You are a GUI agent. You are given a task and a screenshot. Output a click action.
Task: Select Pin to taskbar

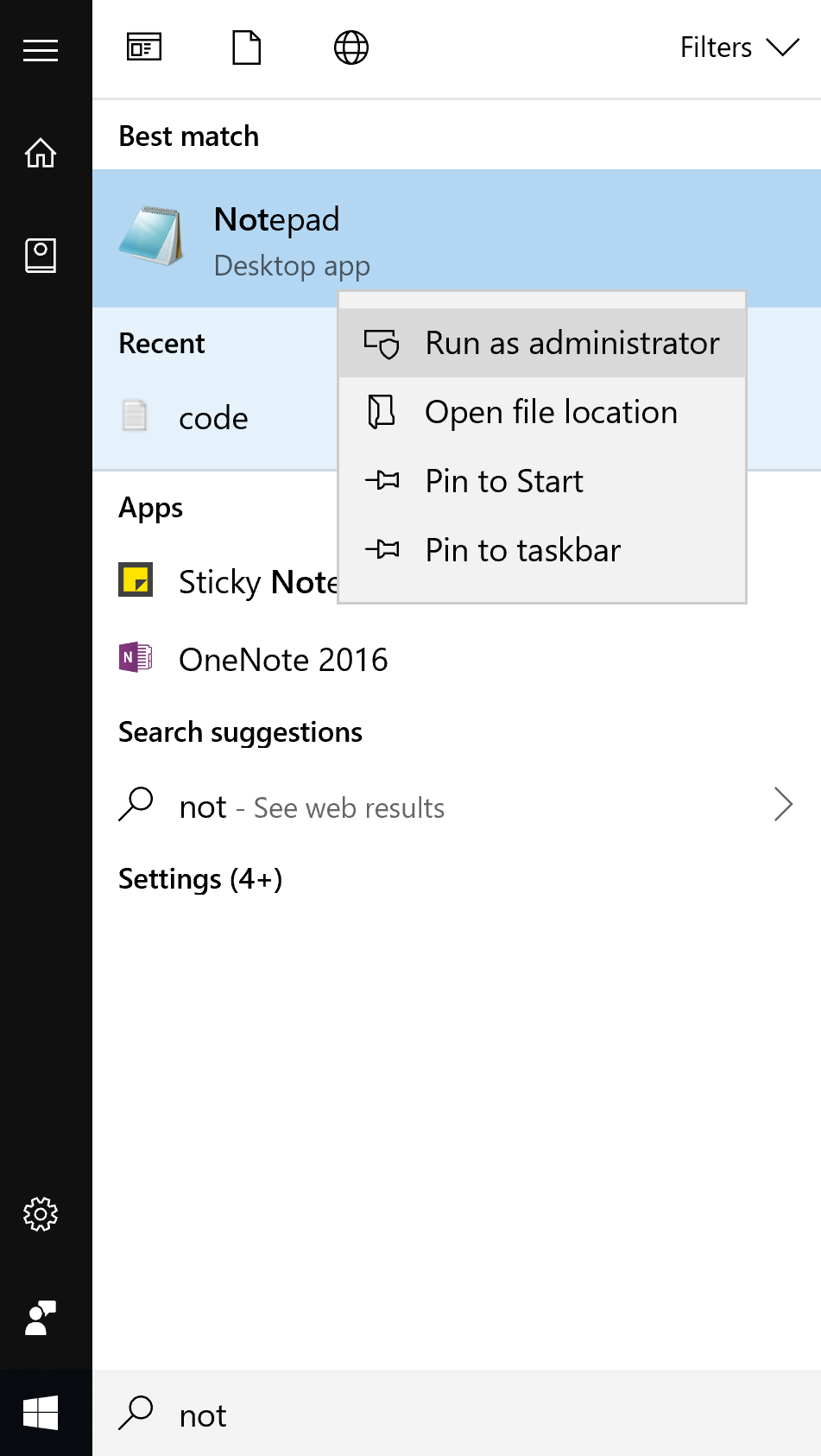tap(542, 550)
